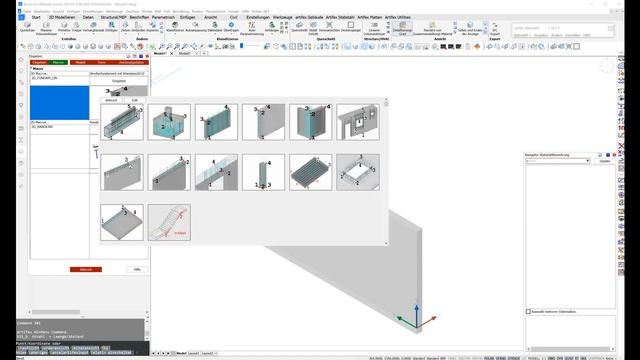Select the corner wall macro thumbnail
Viewport: 640px width, 360px height.
(311, 122)
